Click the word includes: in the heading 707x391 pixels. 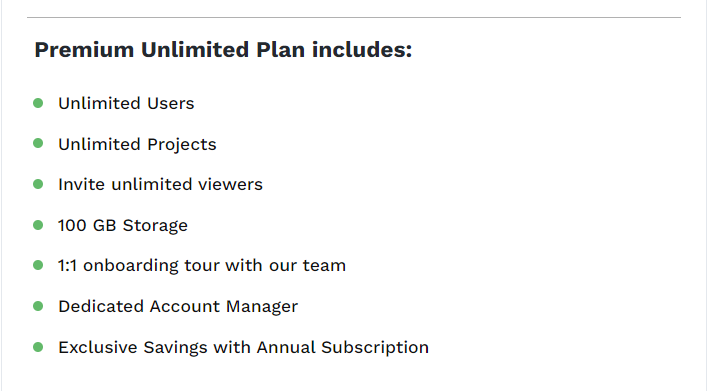[x=362, y=50]
